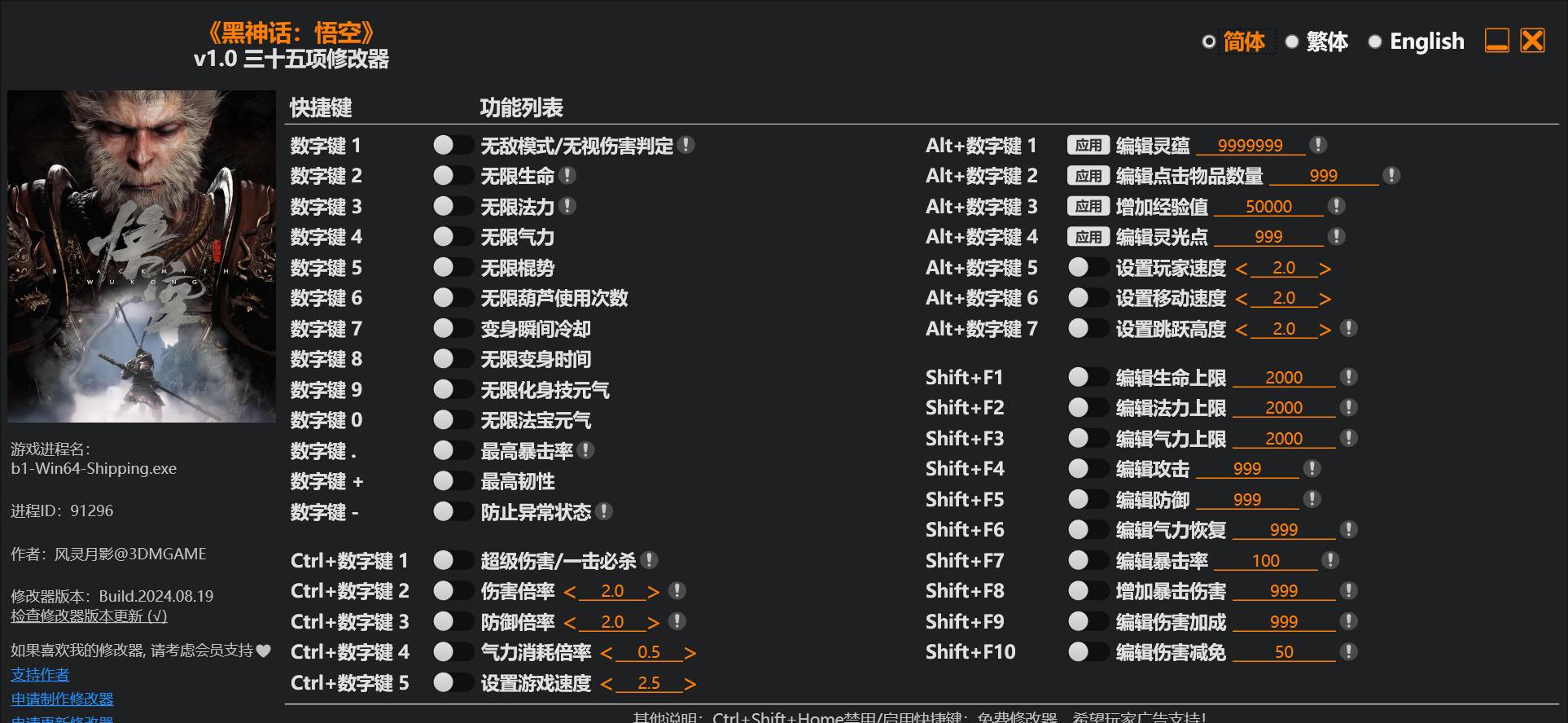
Task: Click info icon beside 防止异常状态
Action: pos(603,511)
